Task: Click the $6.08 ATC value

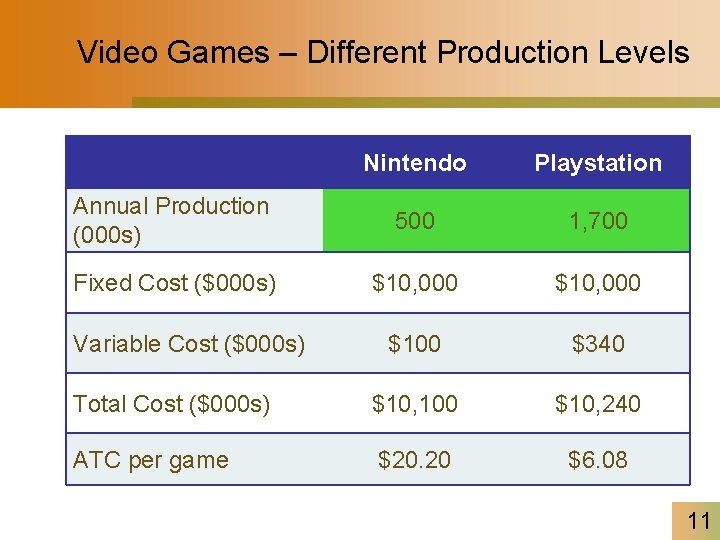Action: [598, 460]
